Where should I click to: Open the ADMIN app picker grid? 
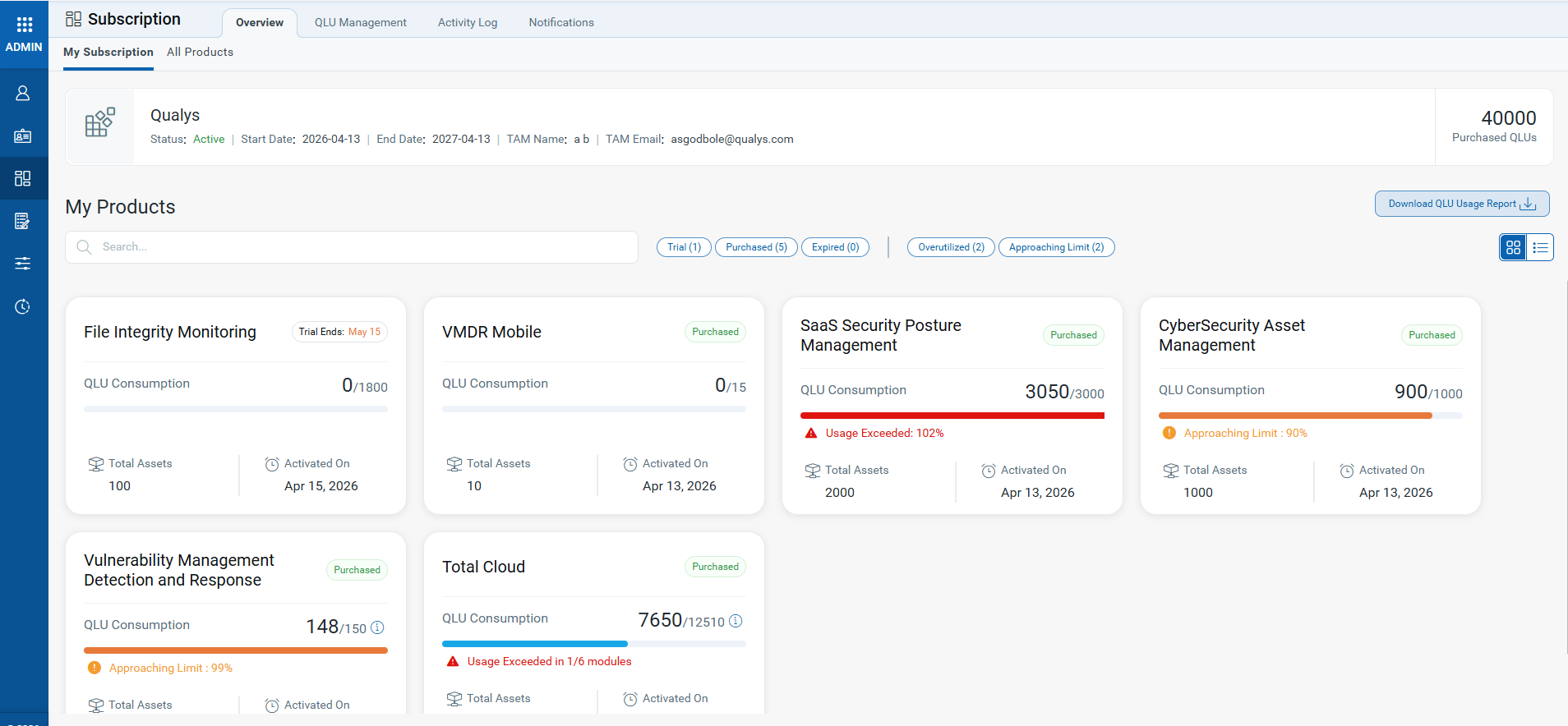pos(24,25)
